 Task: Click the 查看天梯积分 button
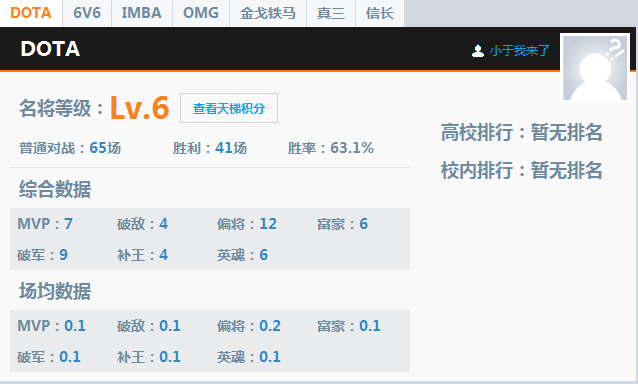(x=229, y=108)
